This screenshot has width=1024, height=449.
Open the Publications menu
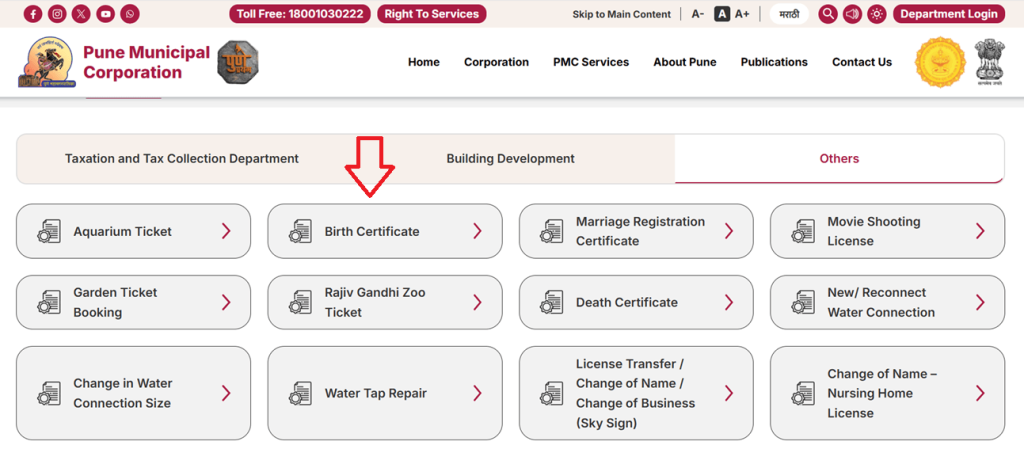774,62
